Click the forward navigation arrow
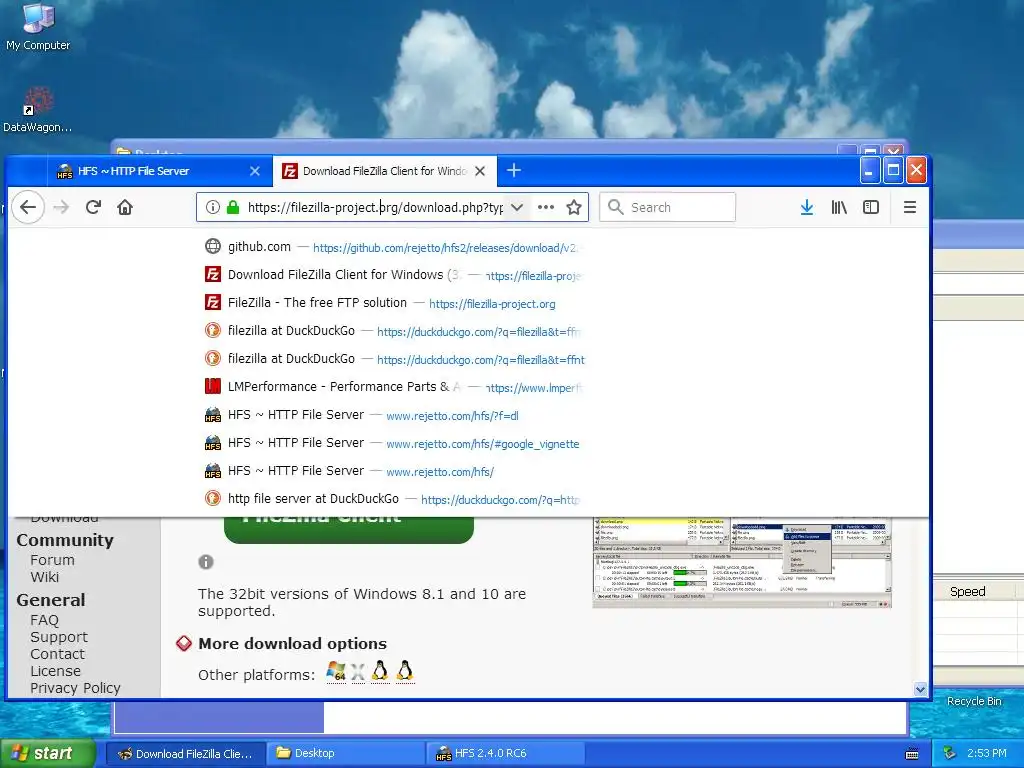Screen dimensions: 1024x768 pos(61,207)
